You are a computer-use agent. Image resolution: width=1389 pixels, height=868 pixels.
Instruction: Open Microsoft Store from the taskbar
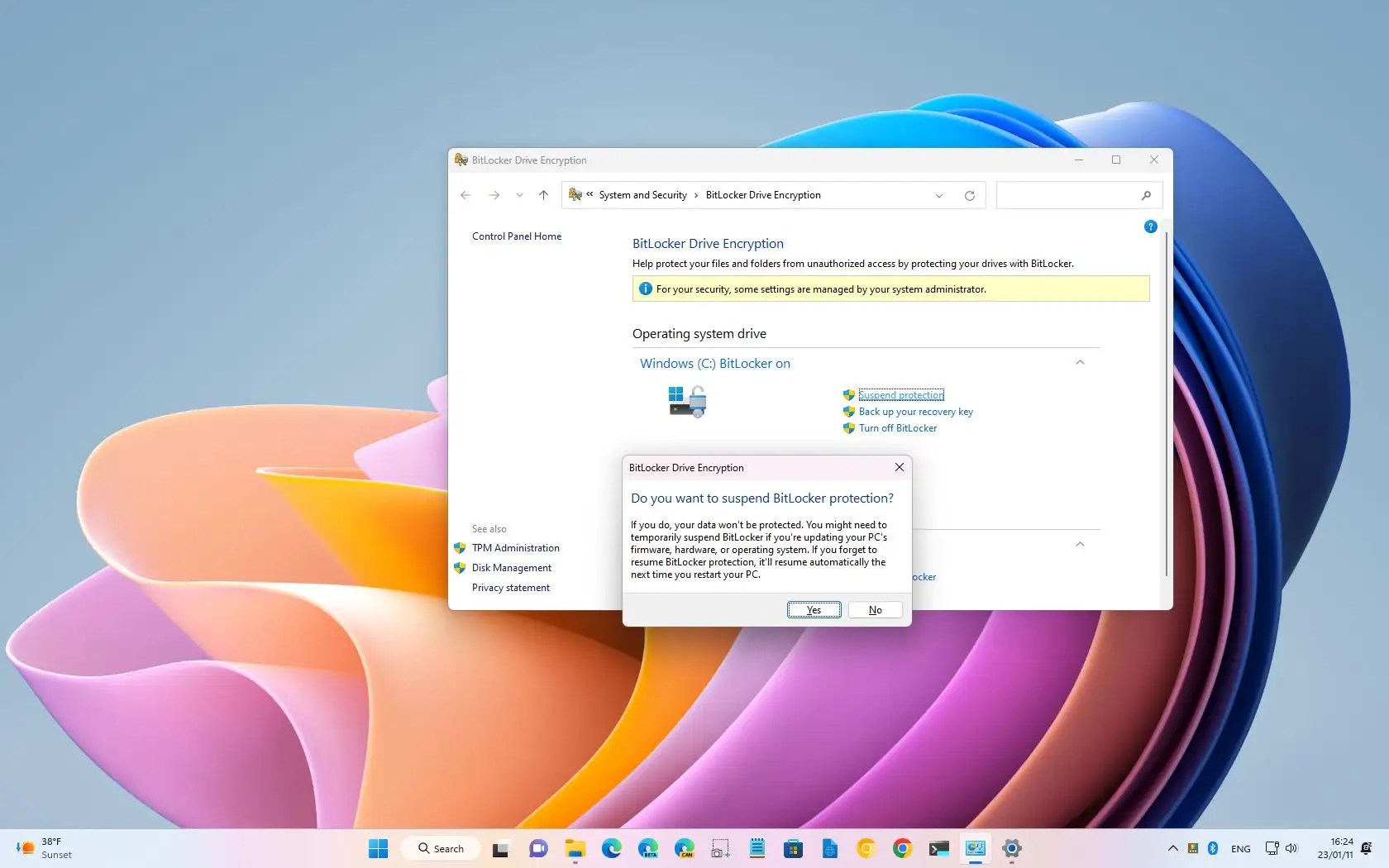click(x=794, y=848)
